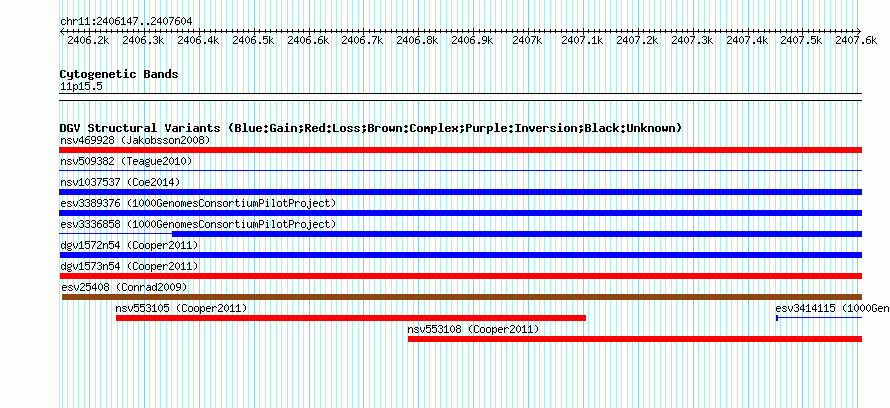The height and width of the screenshot is (408, 890).
Task: Click the 2406.5k ruler tick label
Action: point(253,40)
